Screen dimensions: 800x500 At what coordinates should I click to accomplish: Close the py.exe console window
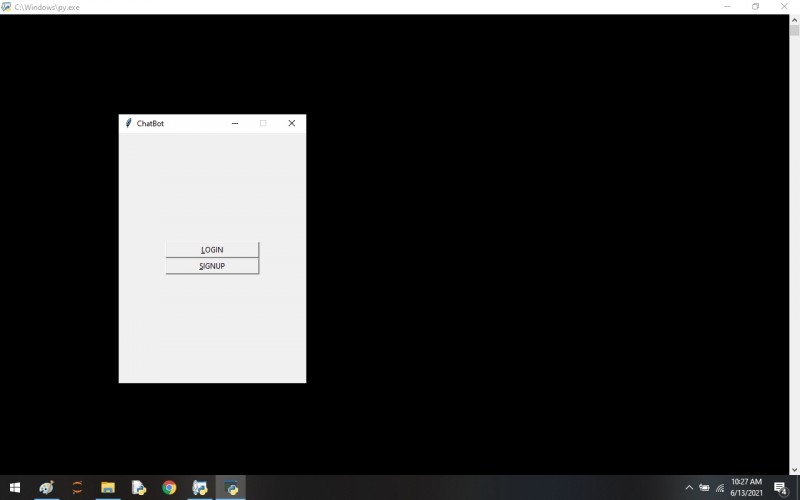point(784,7)
